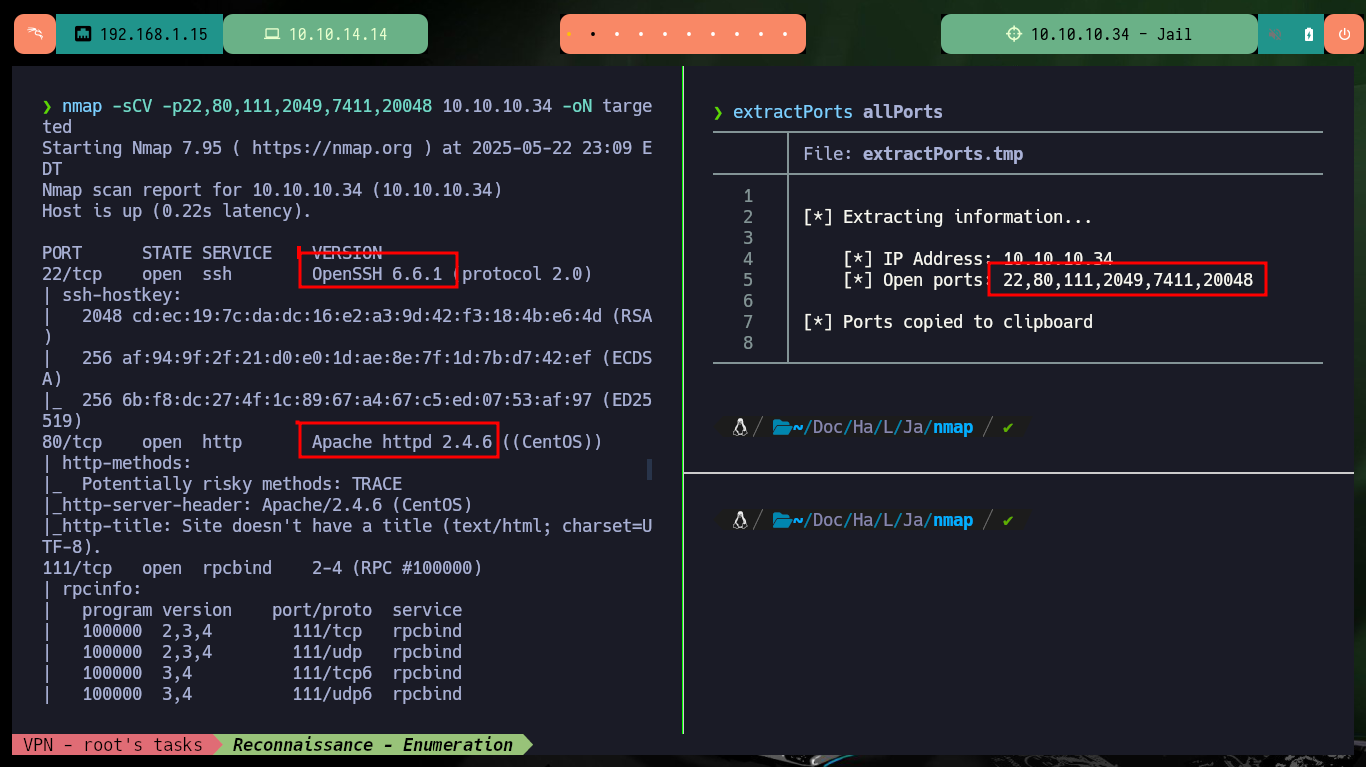Click the "111/tcp6" rpcbind row
1366x767 pixels.
272,673
